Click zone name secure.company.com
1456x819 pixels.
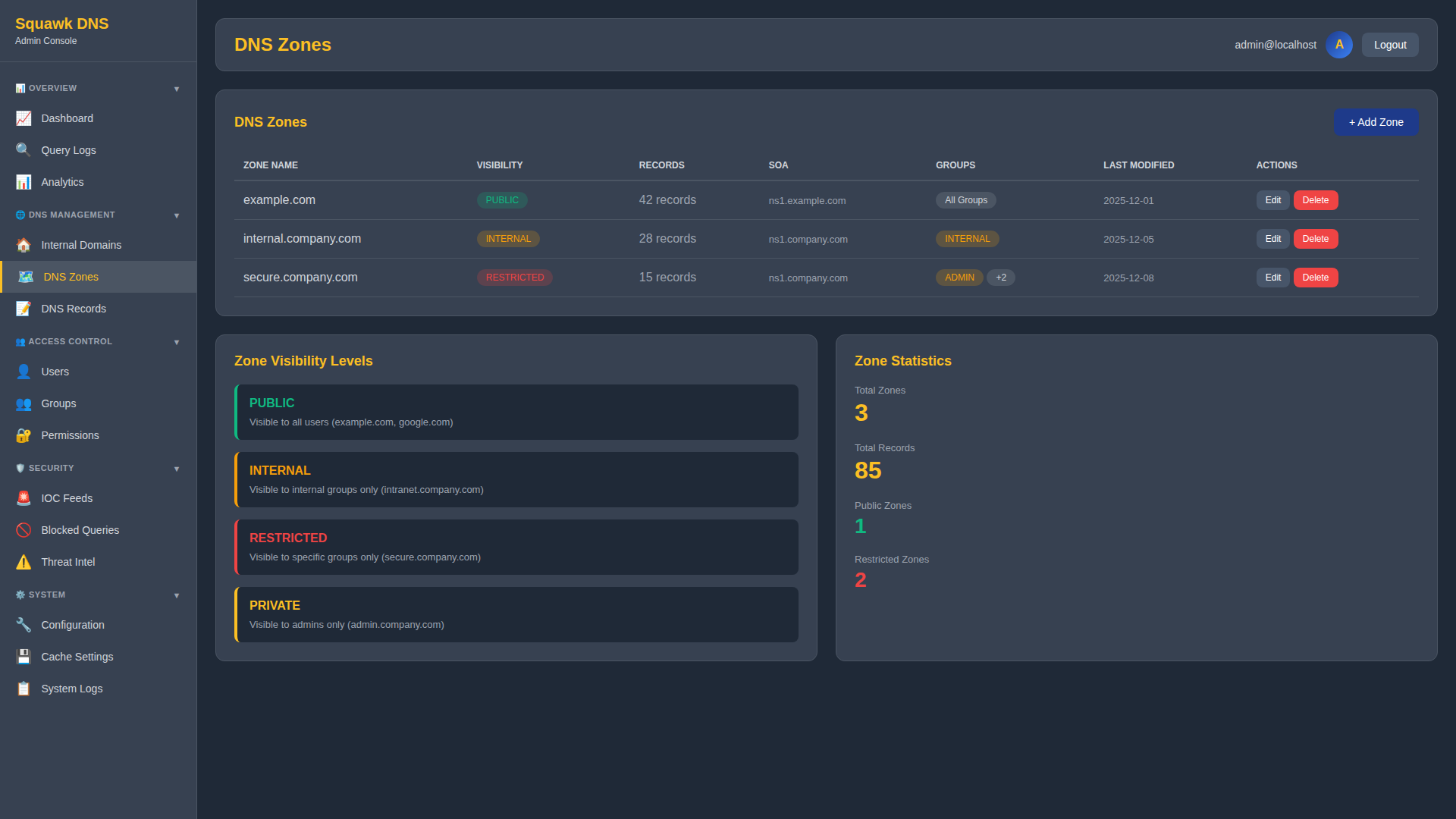[x=300, y=278]
